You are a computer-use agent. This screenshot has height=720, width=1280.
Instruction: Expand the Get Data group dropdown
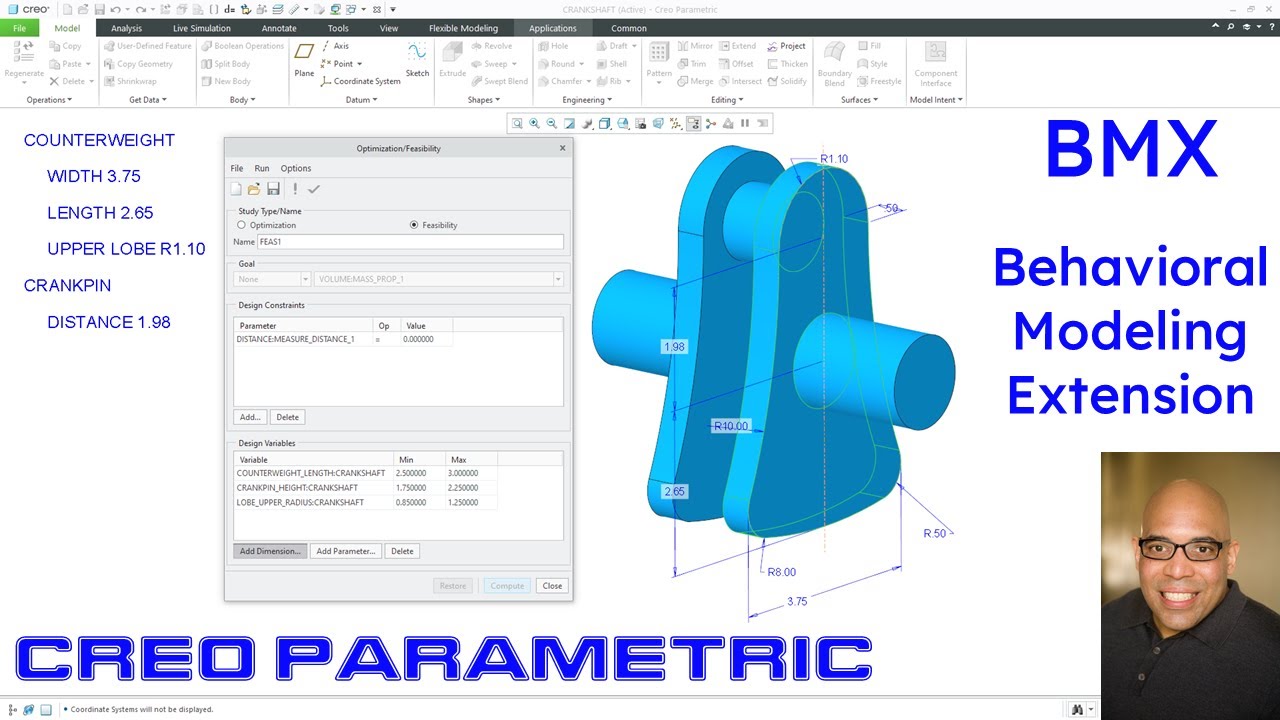pos(148,100)
